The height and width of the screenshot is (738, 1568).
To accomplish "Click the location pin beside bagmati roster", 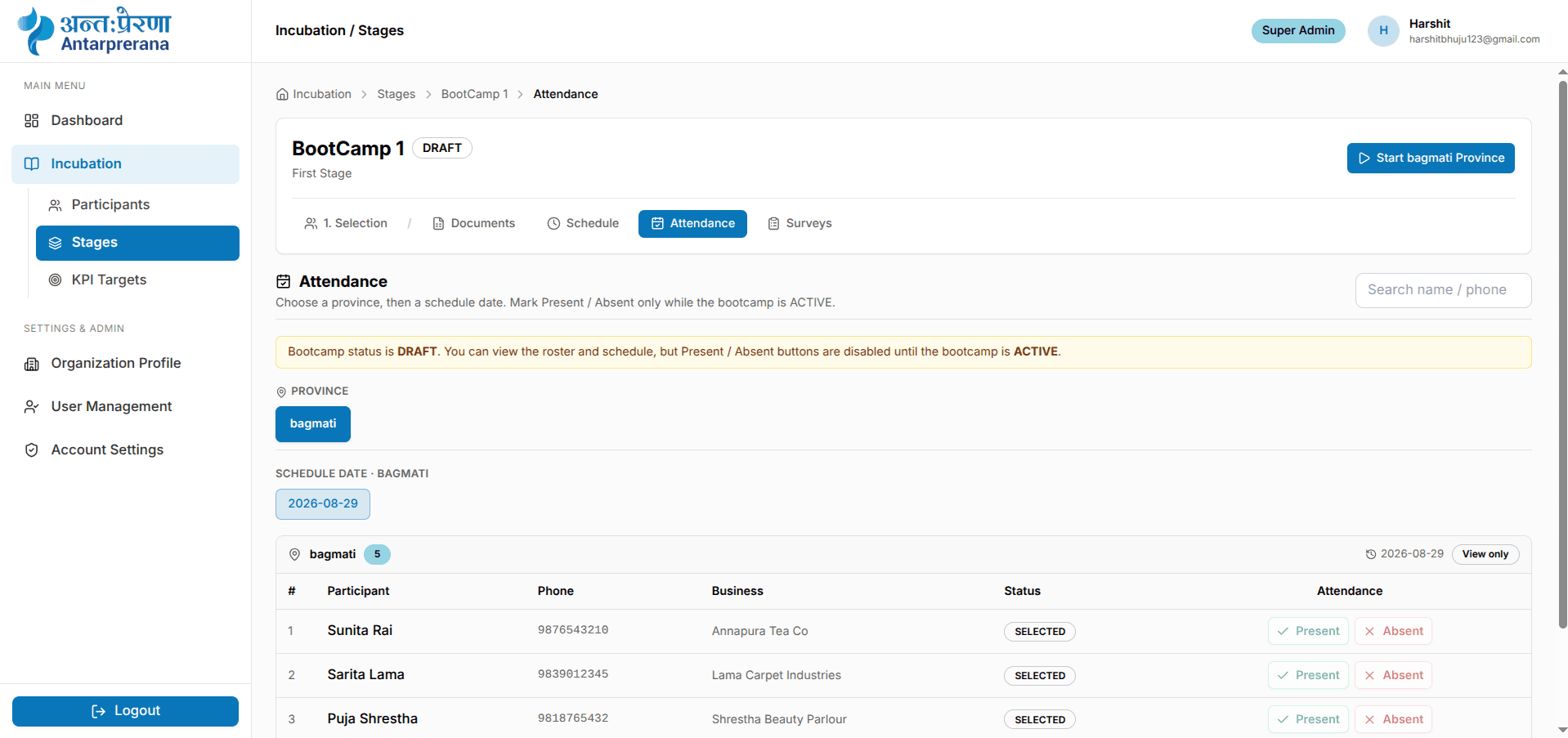I will tap(295, 555).
